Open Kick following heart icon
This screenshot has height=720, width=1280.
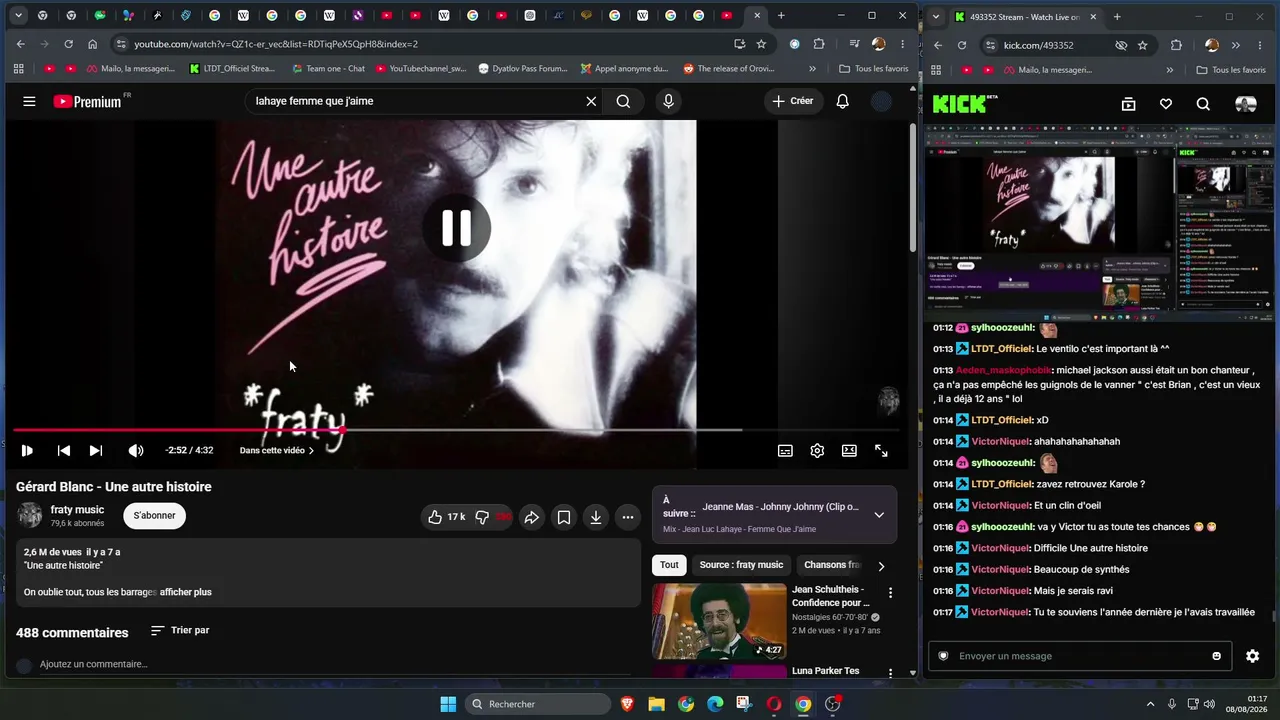tap(1165, 104)
